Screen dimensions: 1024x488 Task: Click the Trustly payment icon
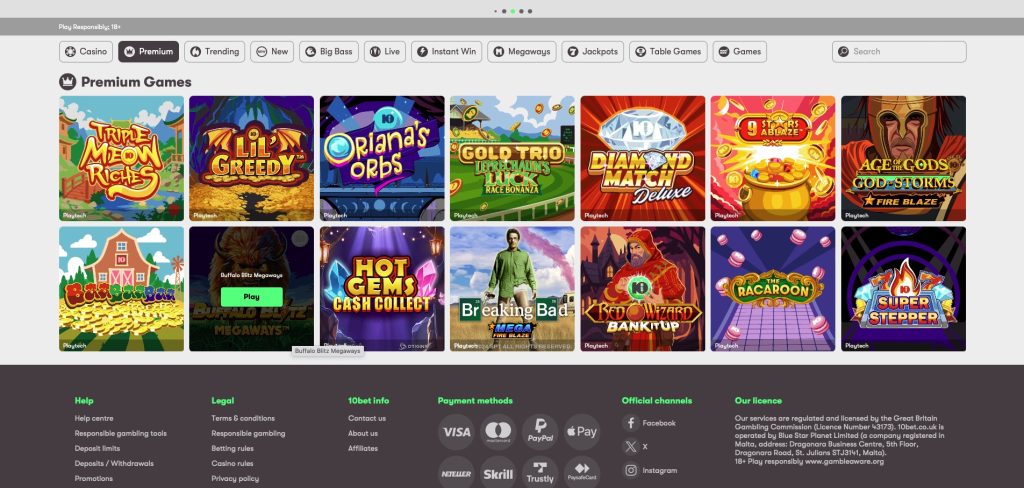coord(540,474)
